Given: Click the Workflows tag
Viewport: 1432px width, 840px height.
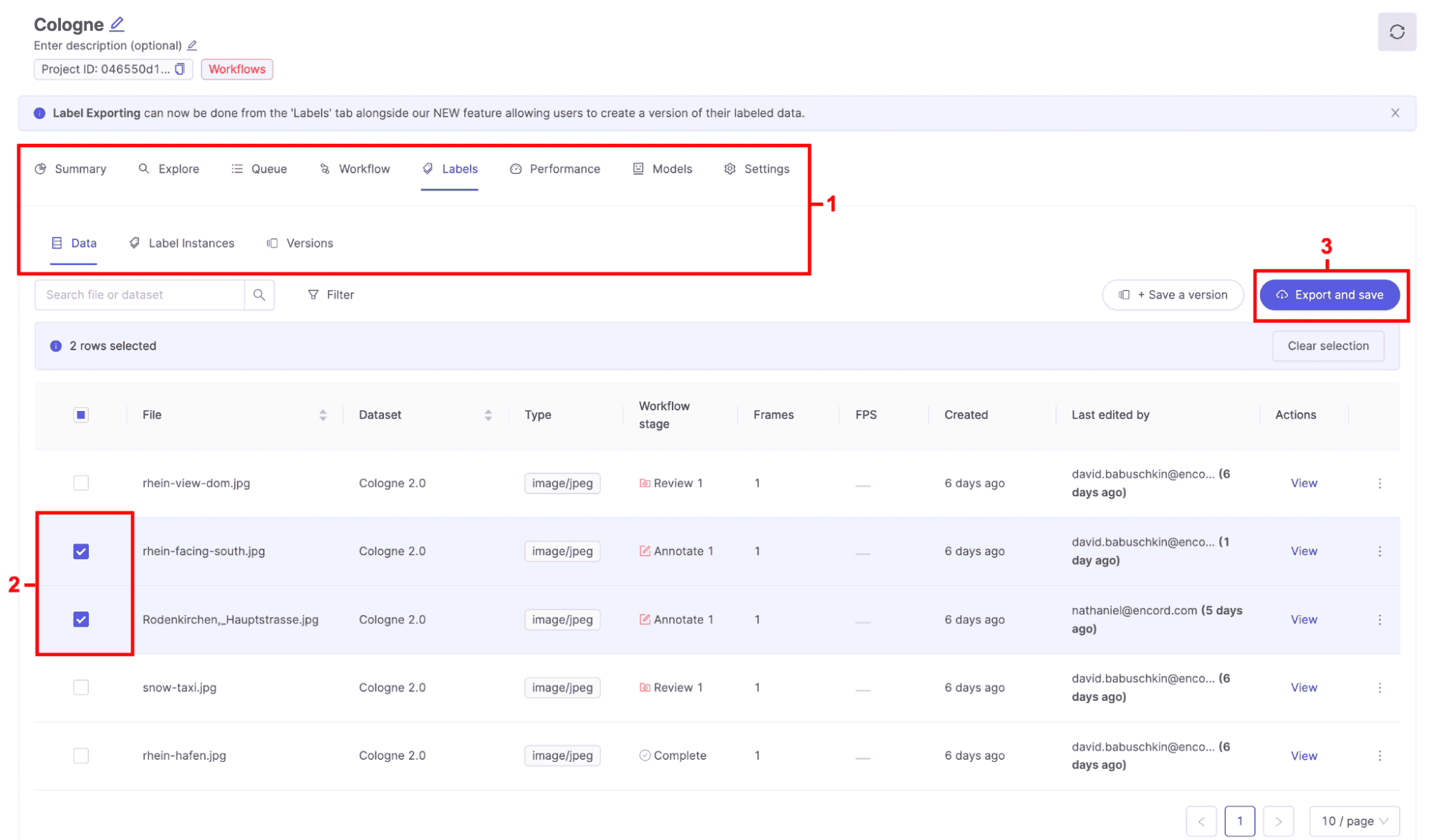Looking at the screenshot, I should click(x=237, y=69).
